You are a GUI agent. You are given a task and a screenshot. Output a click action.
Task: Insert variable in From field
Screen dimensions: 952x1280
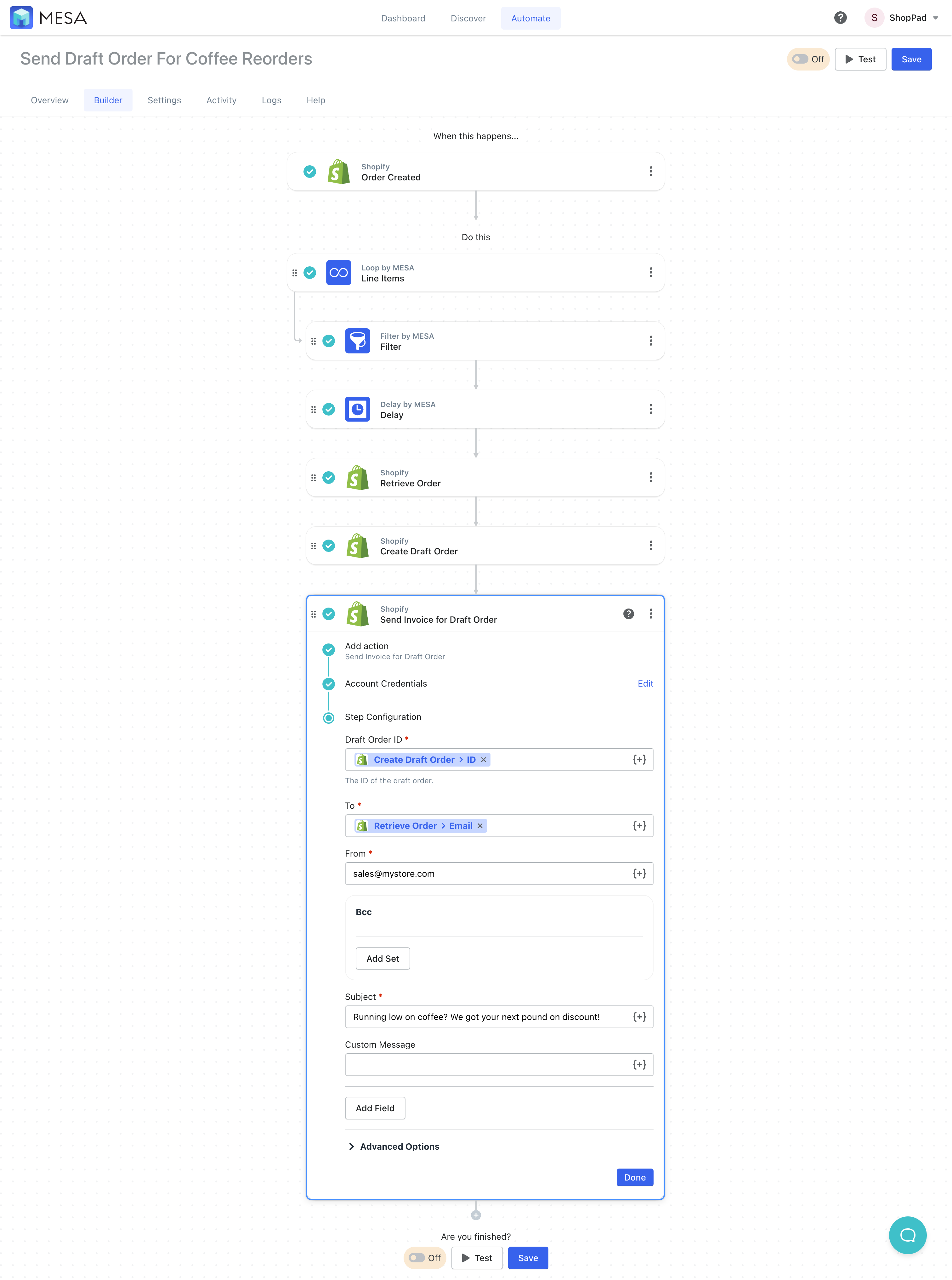[x=639, y=873]
